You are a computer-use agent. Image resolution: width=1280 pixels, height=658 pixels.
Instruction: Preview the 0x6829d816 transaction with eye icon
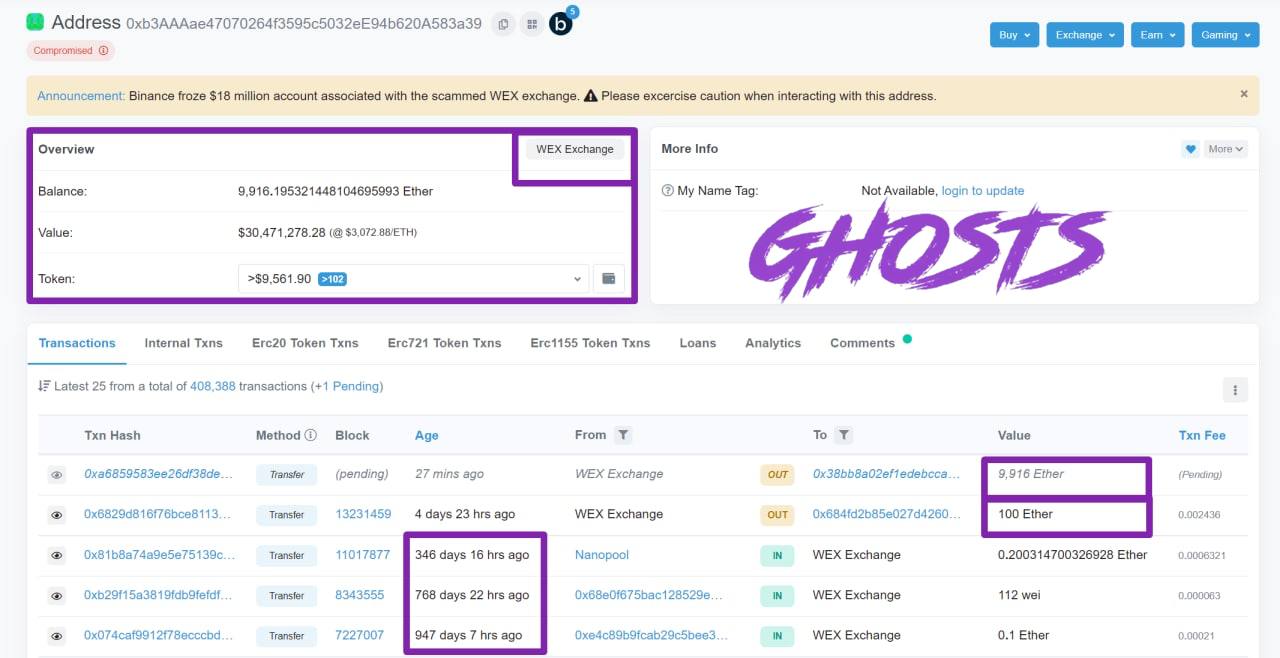point(57,515)
